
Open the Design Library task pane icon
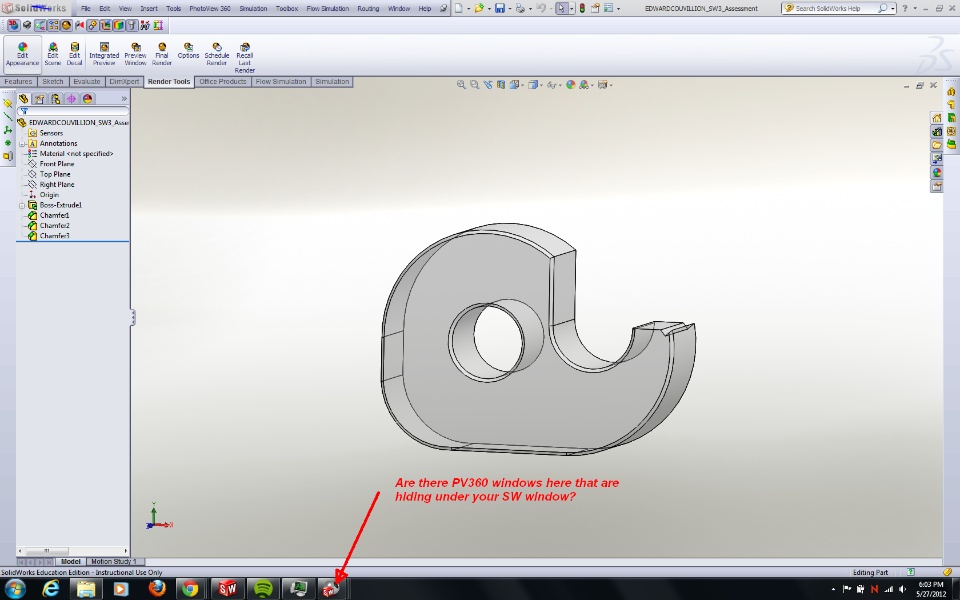pos(936,131)
